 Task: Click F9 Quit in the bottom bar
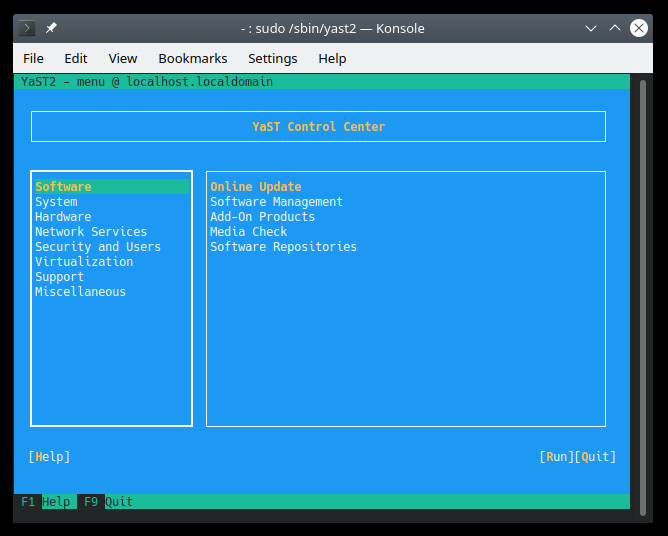108,501
